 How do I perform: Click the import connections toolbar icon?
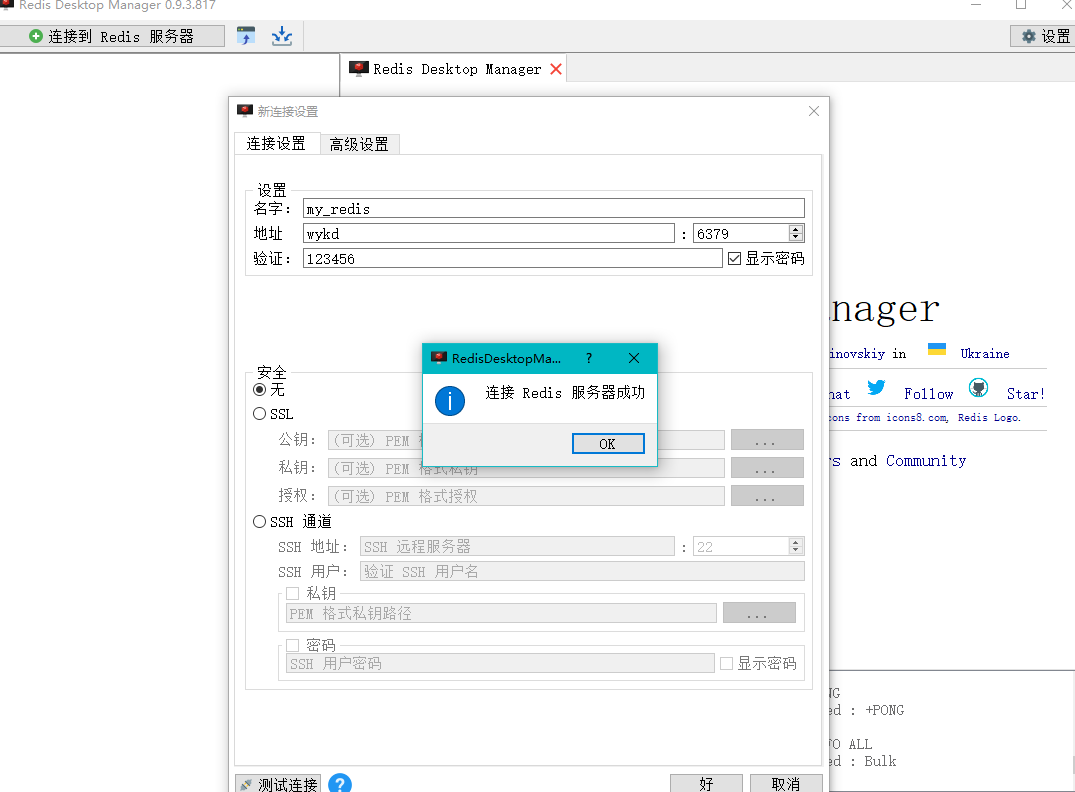click(x=245, y=36)
